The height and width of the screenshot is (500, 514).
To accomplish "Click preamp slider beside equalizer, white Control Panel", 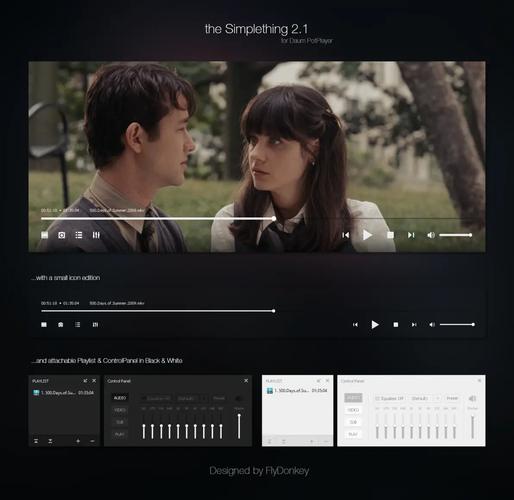I will point(472,426).
